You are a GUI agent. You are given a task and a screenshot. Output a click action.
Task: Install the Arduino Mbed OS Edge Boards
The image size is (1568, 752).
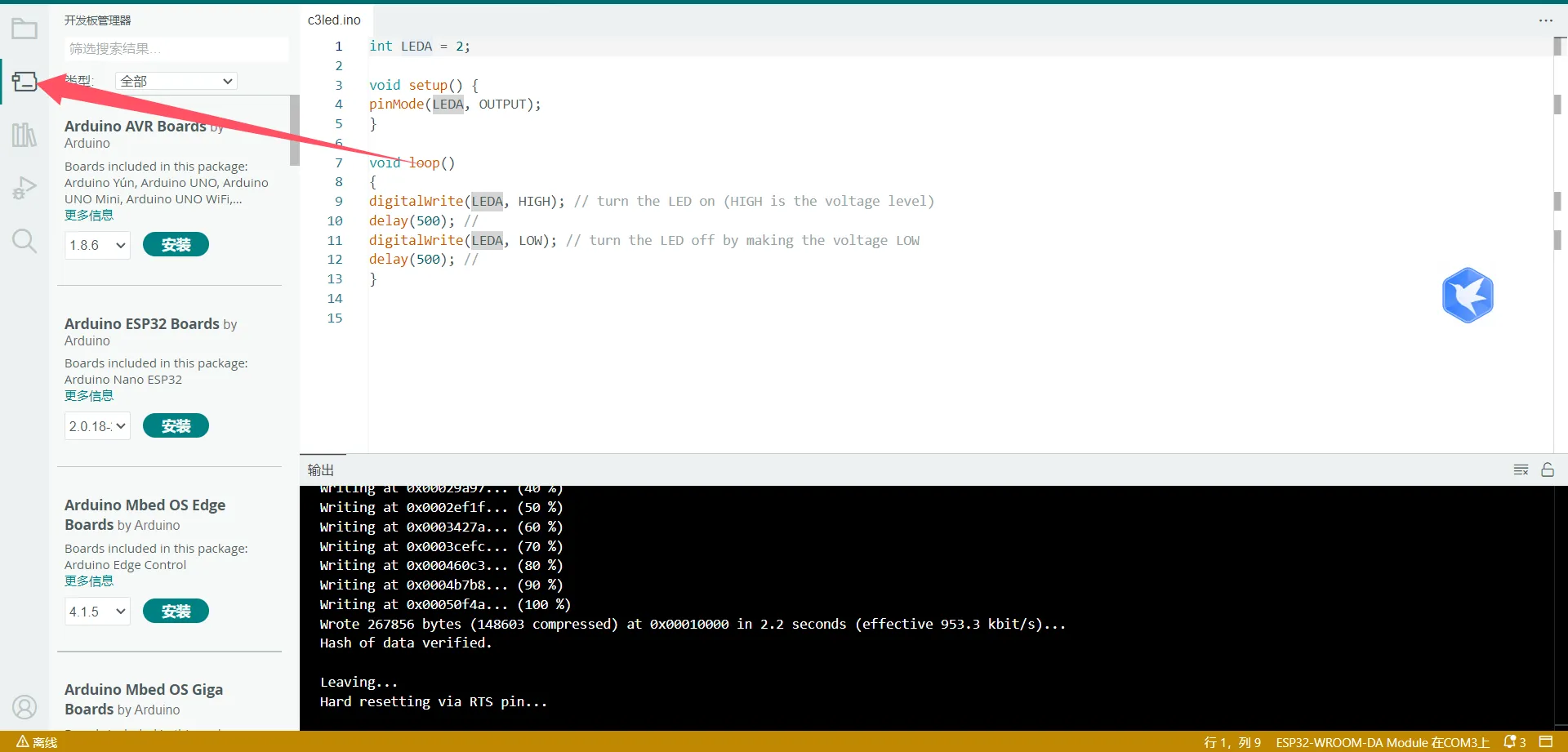176,612
